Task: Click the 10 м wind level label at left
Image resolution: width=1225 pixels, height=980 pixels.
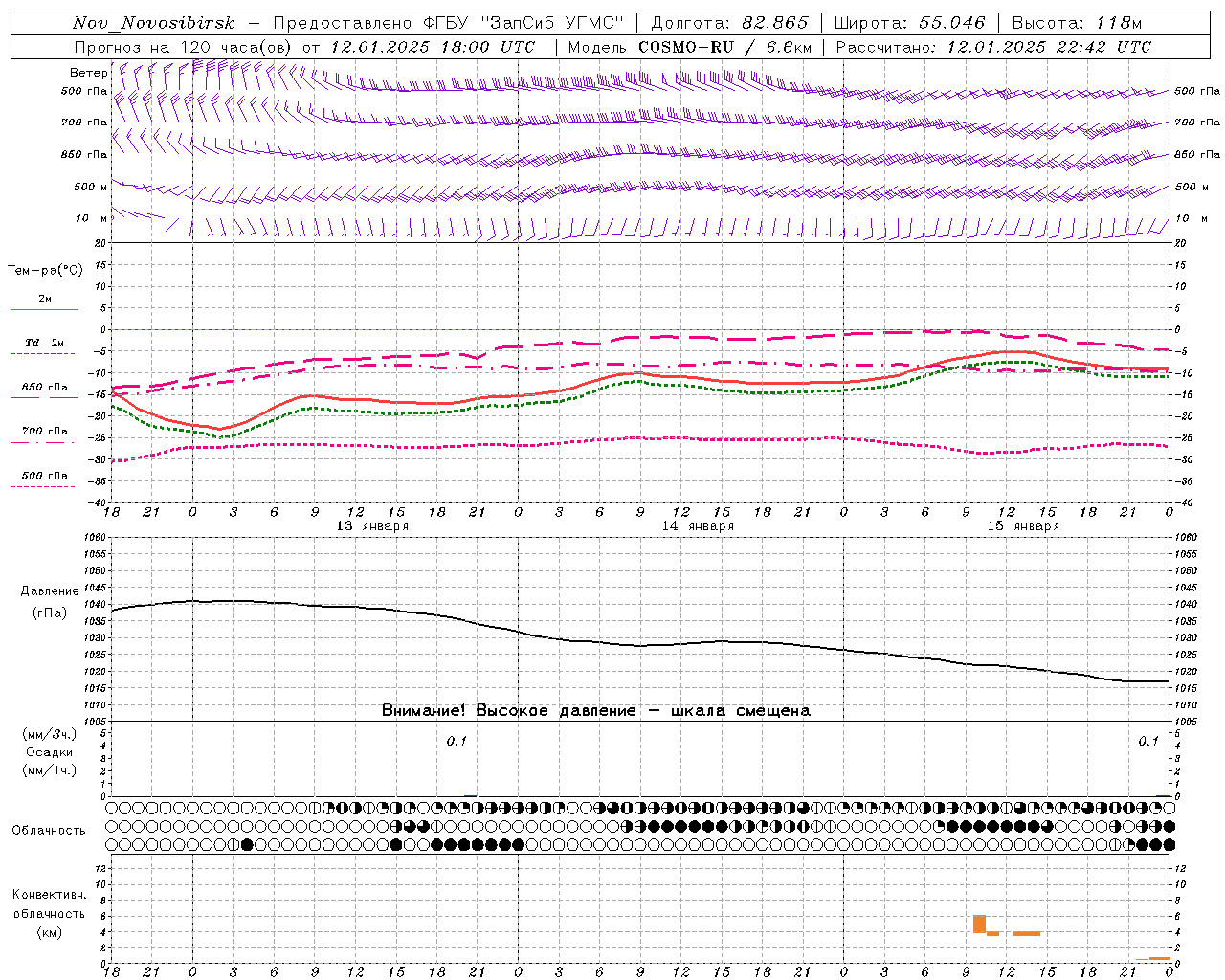Action: point(91,218)
